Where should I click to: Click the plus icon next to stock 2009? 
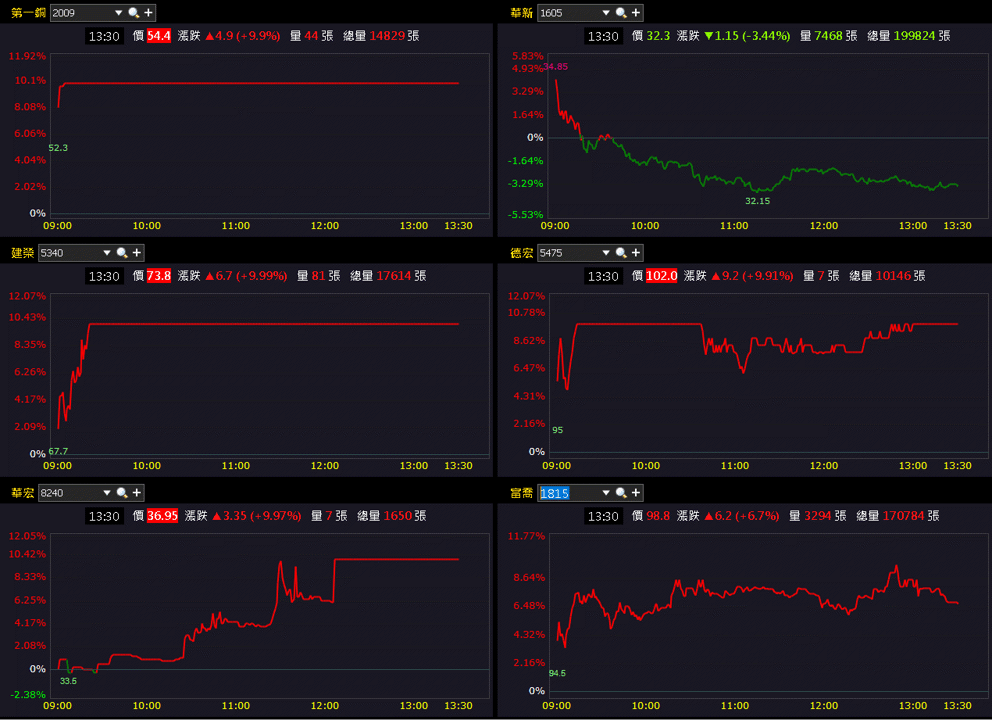coord(149,13)
